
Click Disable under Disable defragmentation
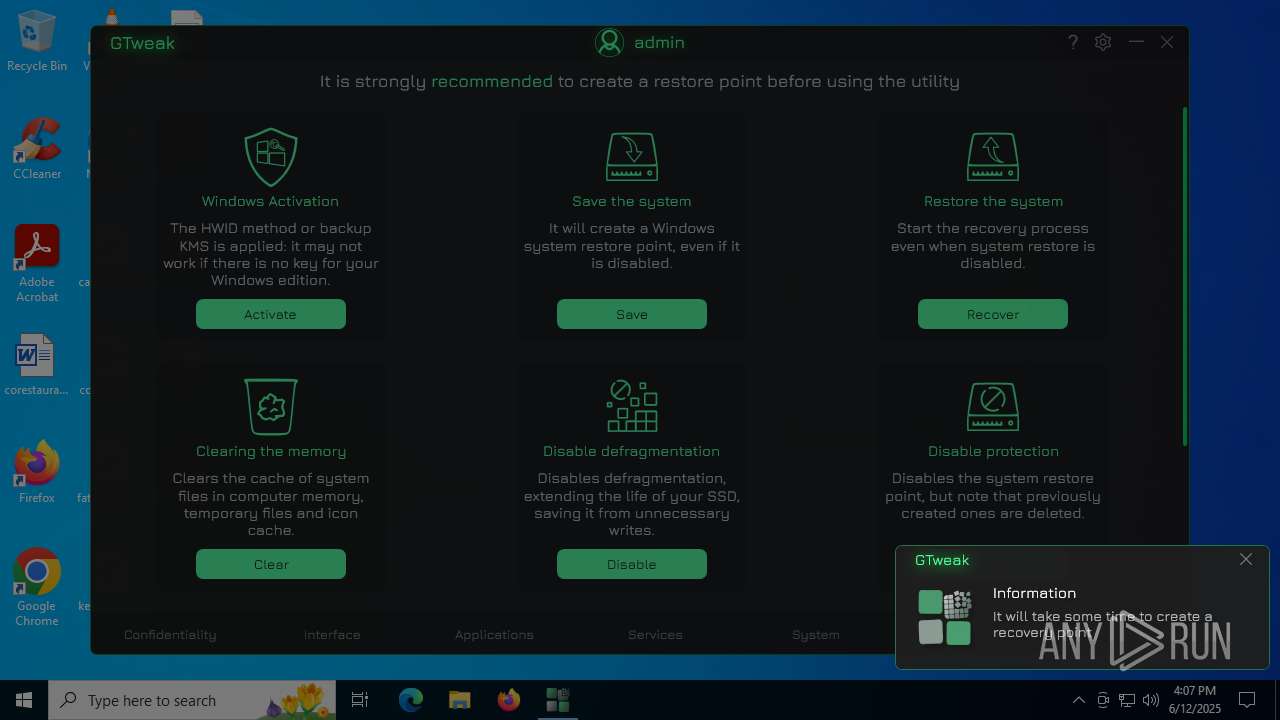click(x=632, y=564)
